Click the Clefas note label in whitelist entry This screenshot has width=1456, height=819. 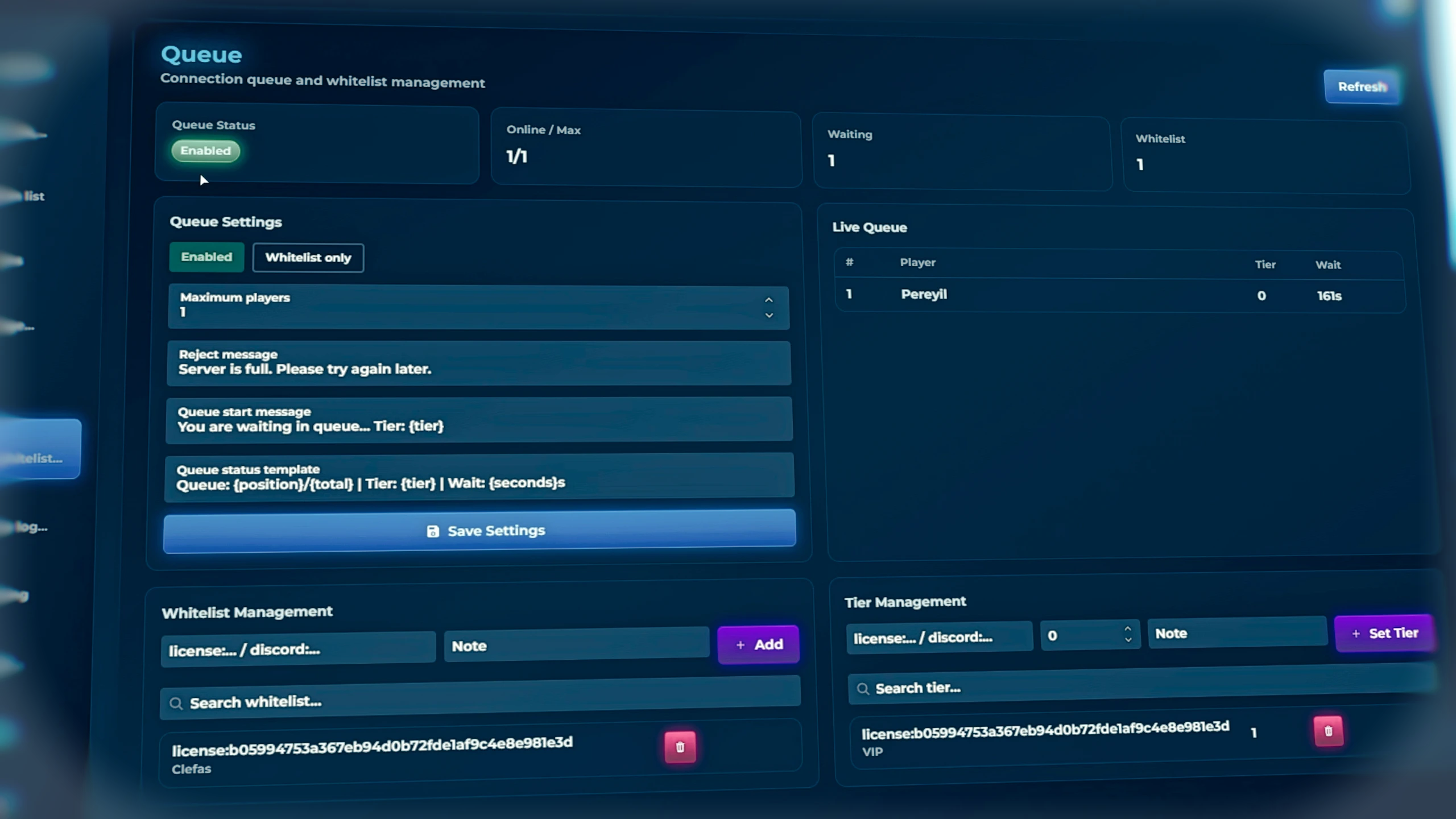coord(191,769)
